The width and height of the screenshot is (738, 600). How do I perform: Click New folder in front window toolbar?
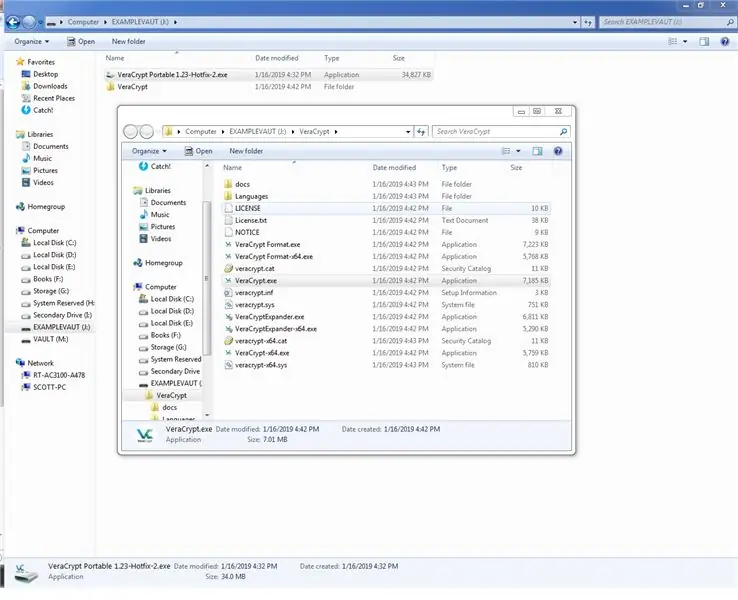pyautogui.click(x=246, y=151)
